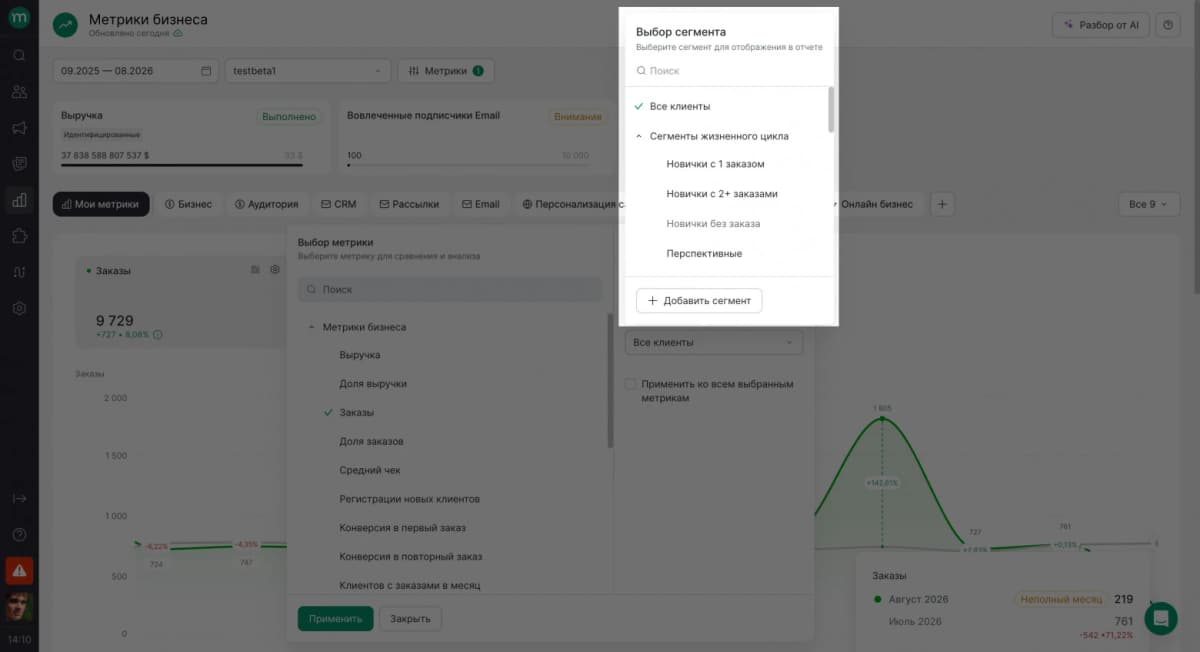
Task: Collapse the 'Метрики бизнеса' tree group
Action: point(312,327)
